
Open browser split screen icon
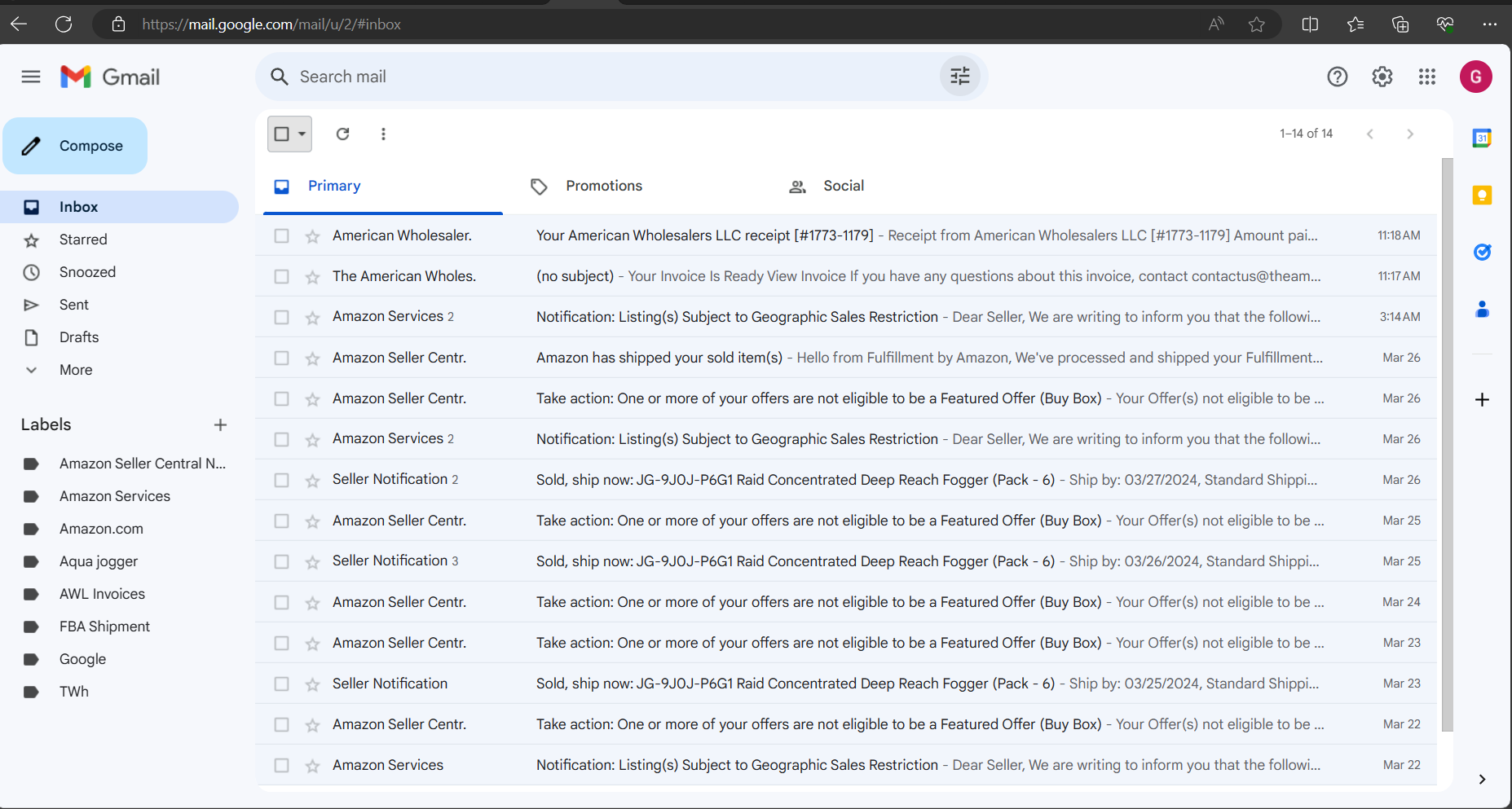pos(1310,24)
